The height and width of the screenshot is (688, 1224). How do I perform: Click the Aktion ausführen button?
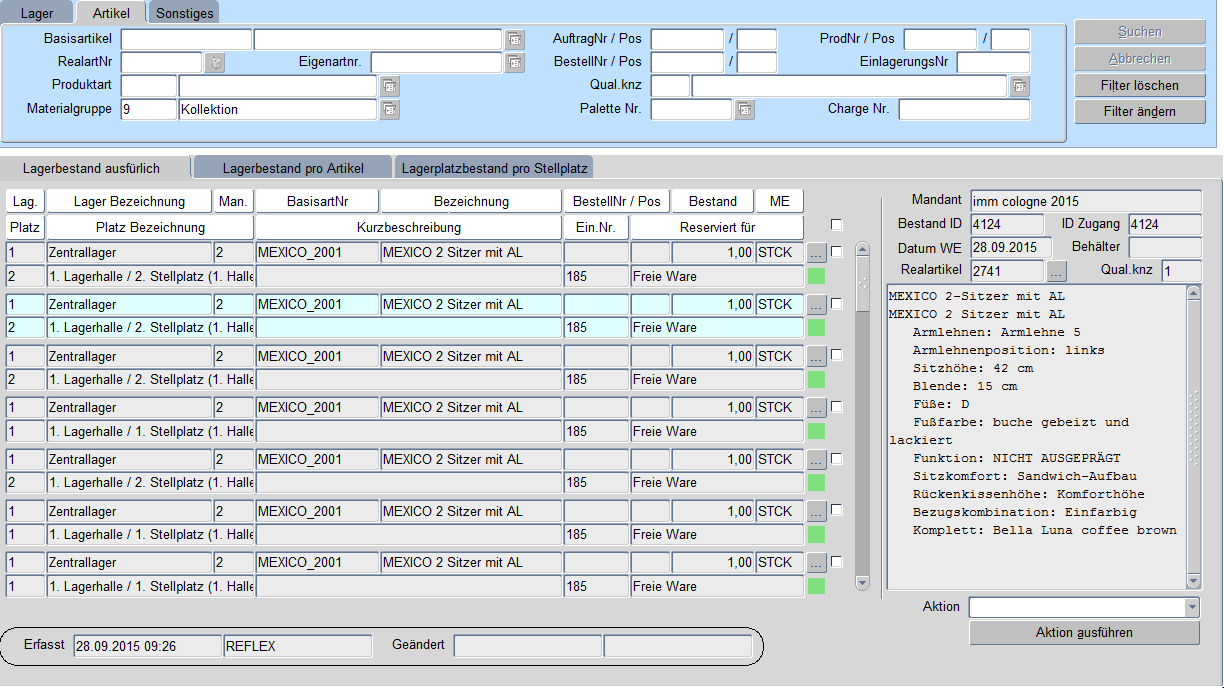1084,633
